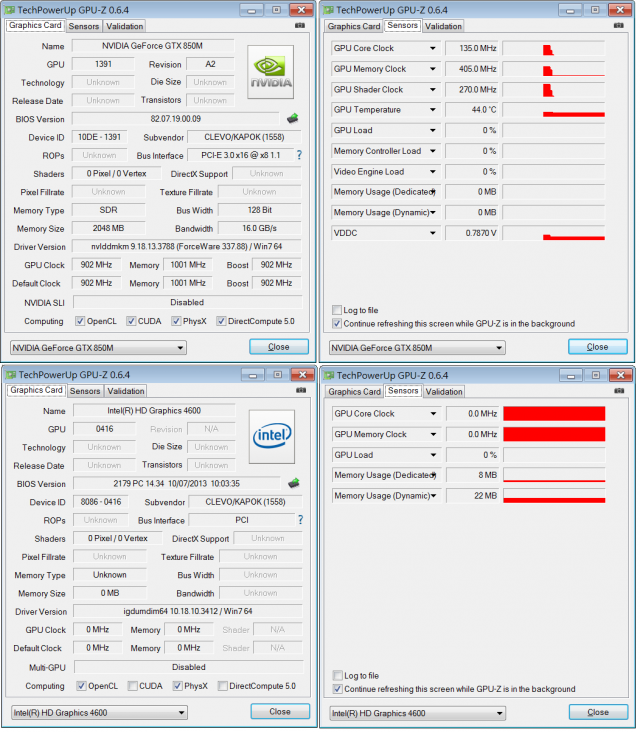The width and height of the screenshot is (640, 733).
Task: Open GPU Load dropdown in Intel Sensors window
Action: coord(434,455)
